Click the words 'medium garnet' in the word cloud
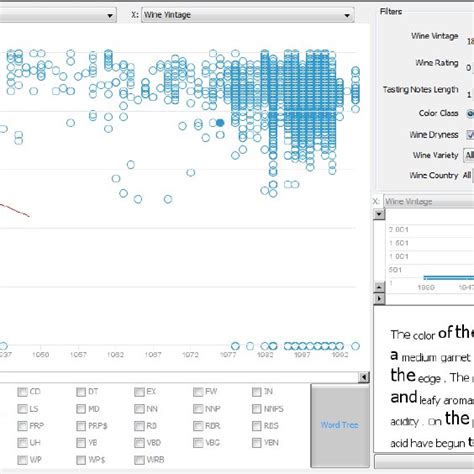 coord(436,358)
